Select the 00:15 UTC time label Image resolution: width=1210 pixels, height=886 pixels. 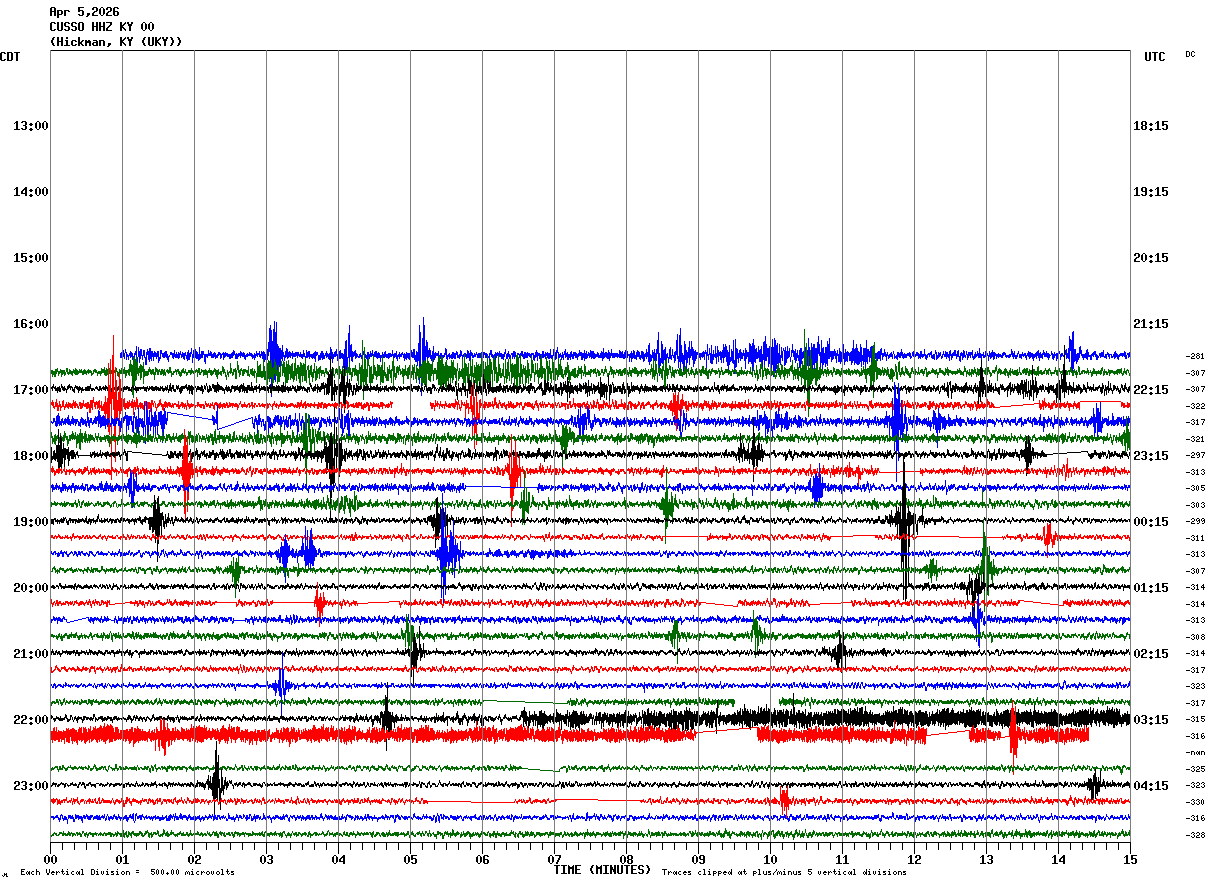pyautogui.click(x=1150, y=522)
